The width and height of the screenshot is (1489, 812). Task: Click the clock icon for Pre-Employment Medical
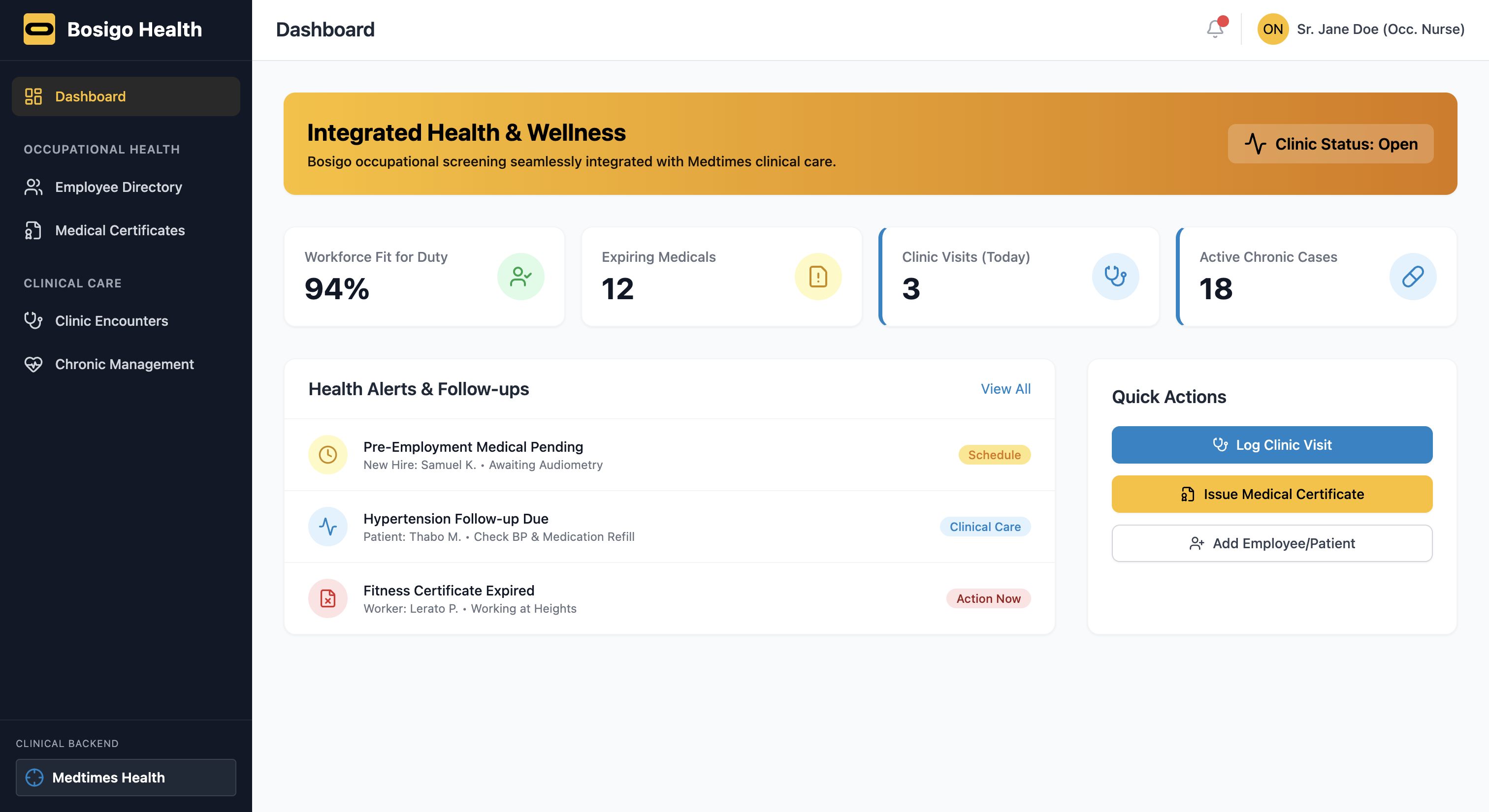[x=328, y=455]
